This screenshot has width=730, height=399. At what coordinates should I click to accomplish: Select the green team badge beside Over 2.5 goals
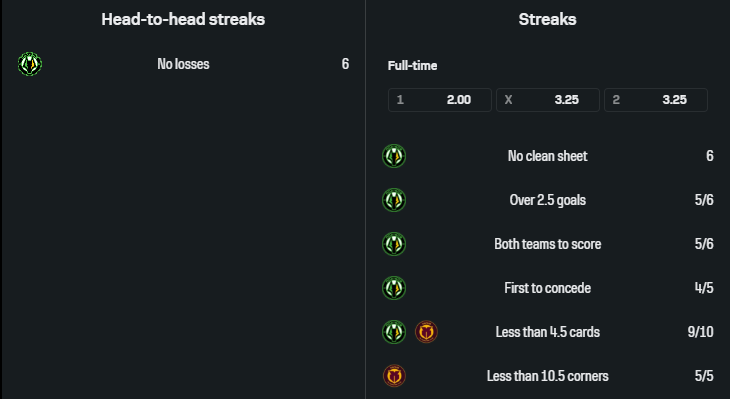[x=394, y=200]
